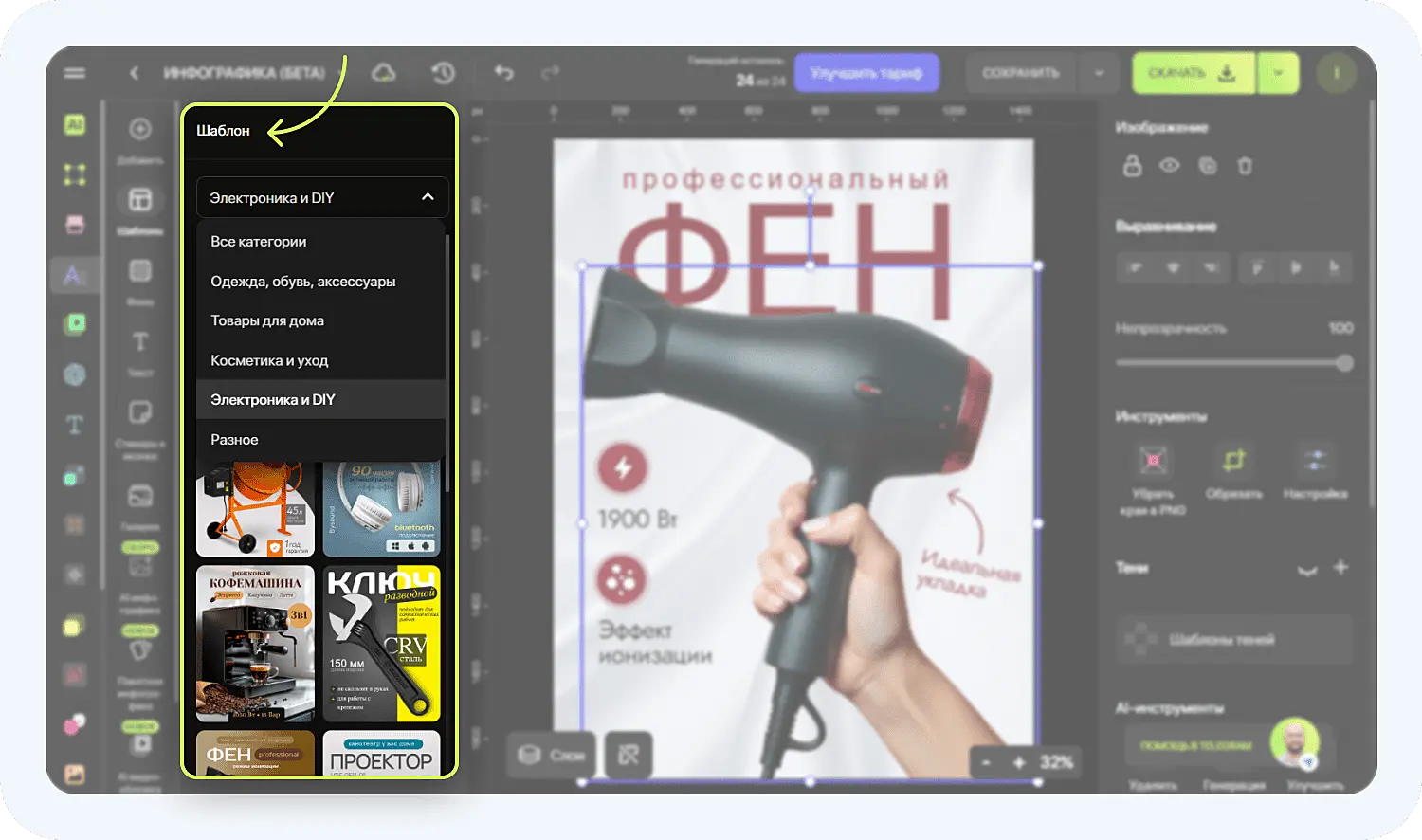Align selection to the left
The height and width of the screenshot is (840, 1422).
click(1135, 267)
